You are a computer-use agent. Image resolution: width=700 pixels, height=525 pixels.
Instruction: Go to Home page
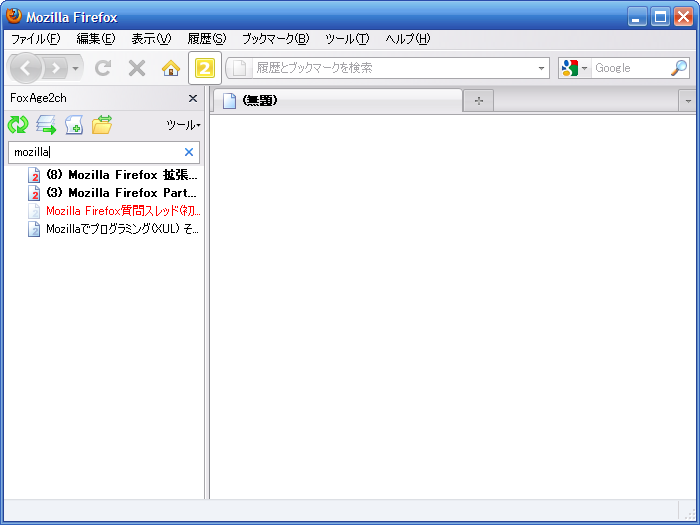[171, 68]
